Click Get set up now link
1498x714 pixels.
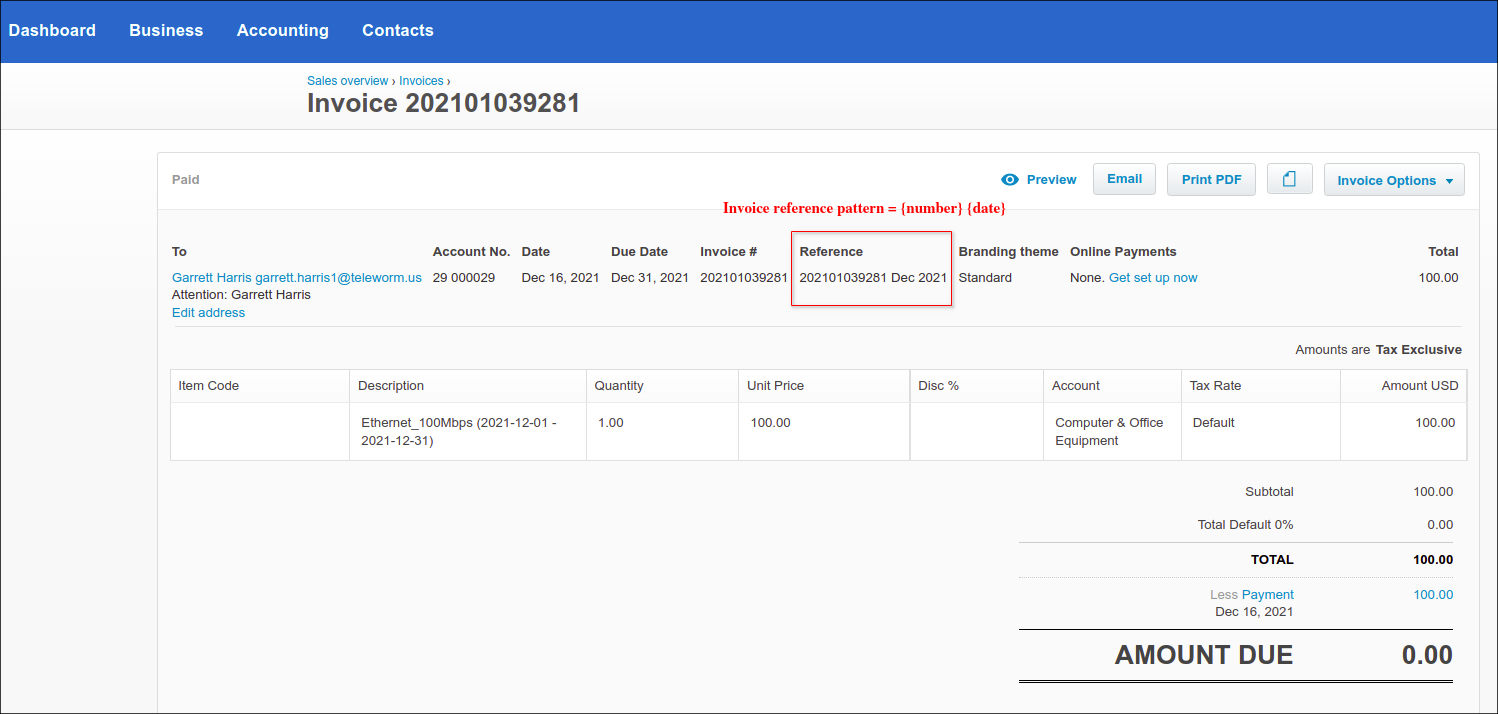1152,278
